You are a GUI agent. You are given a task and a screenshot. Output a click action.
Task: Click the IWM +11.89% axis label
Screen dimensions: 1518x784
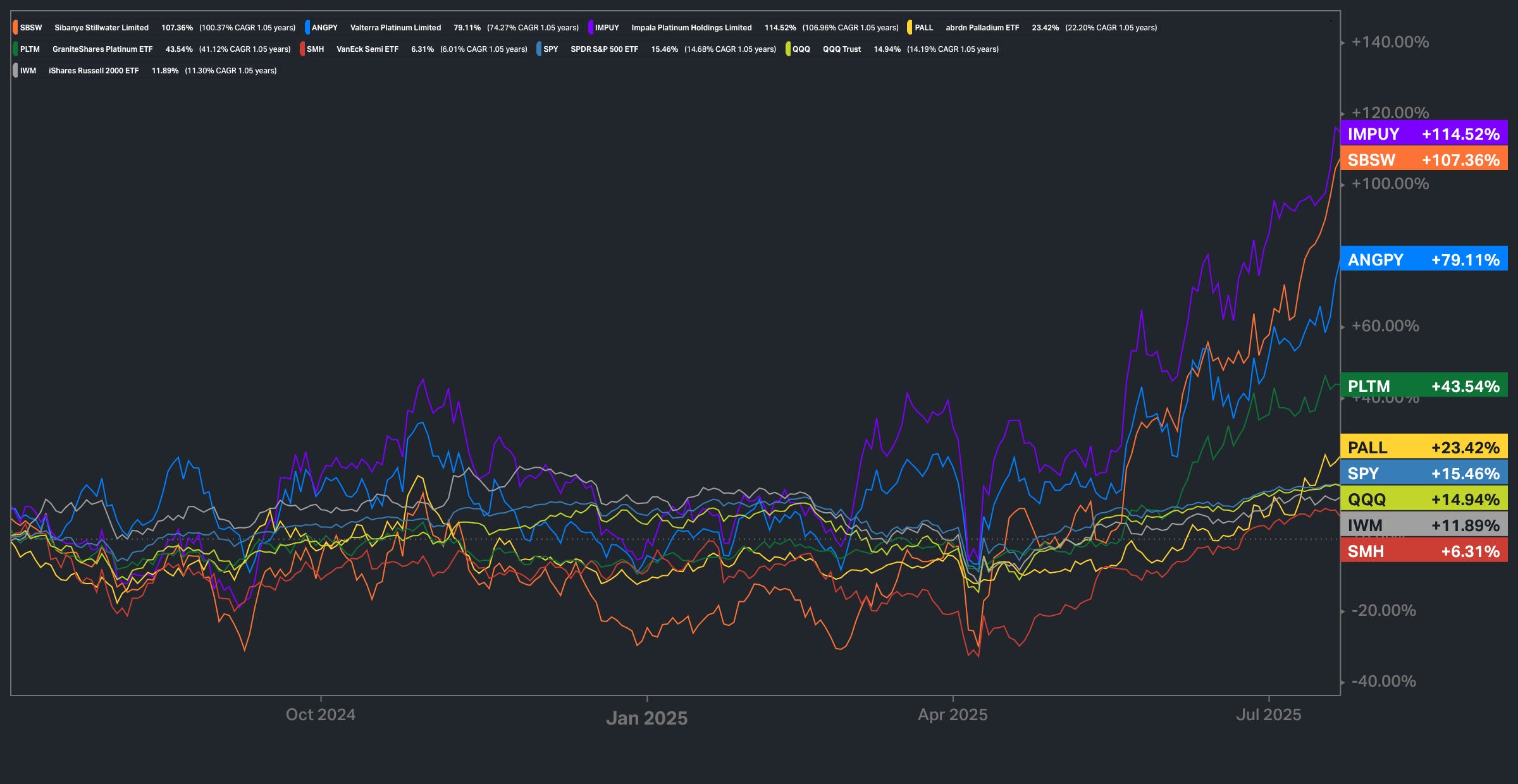[x=1423, y=525]
